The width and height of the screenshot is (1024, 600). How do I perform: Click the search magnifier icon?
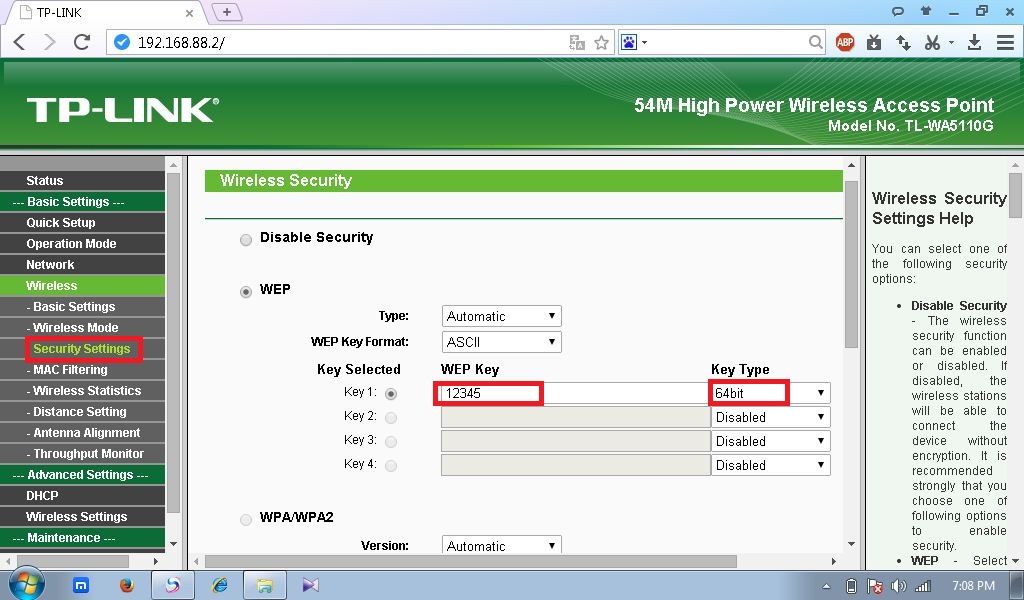815,42
